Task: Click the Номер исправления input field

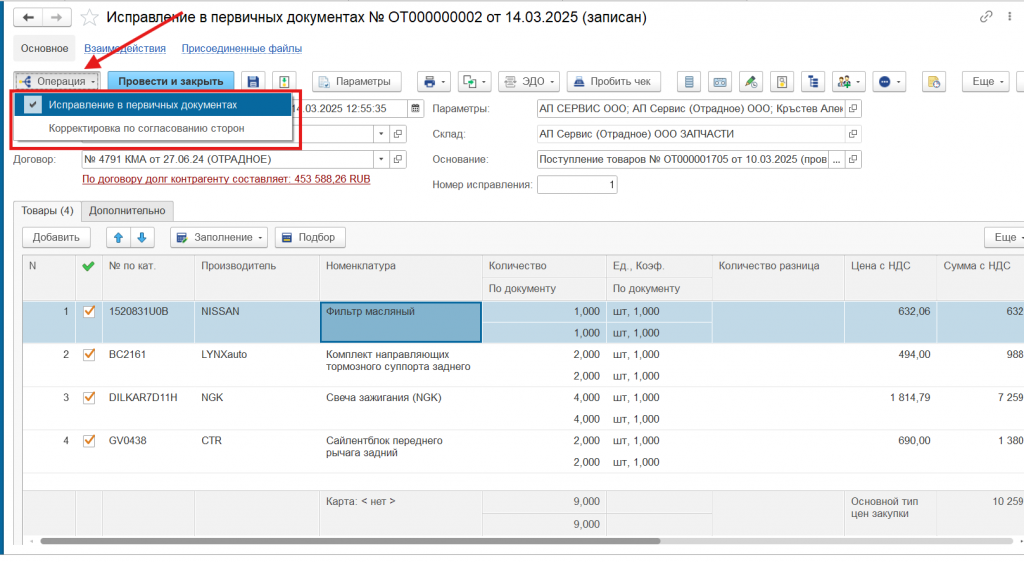Action: pyautogui.click(x=577, y=185)
